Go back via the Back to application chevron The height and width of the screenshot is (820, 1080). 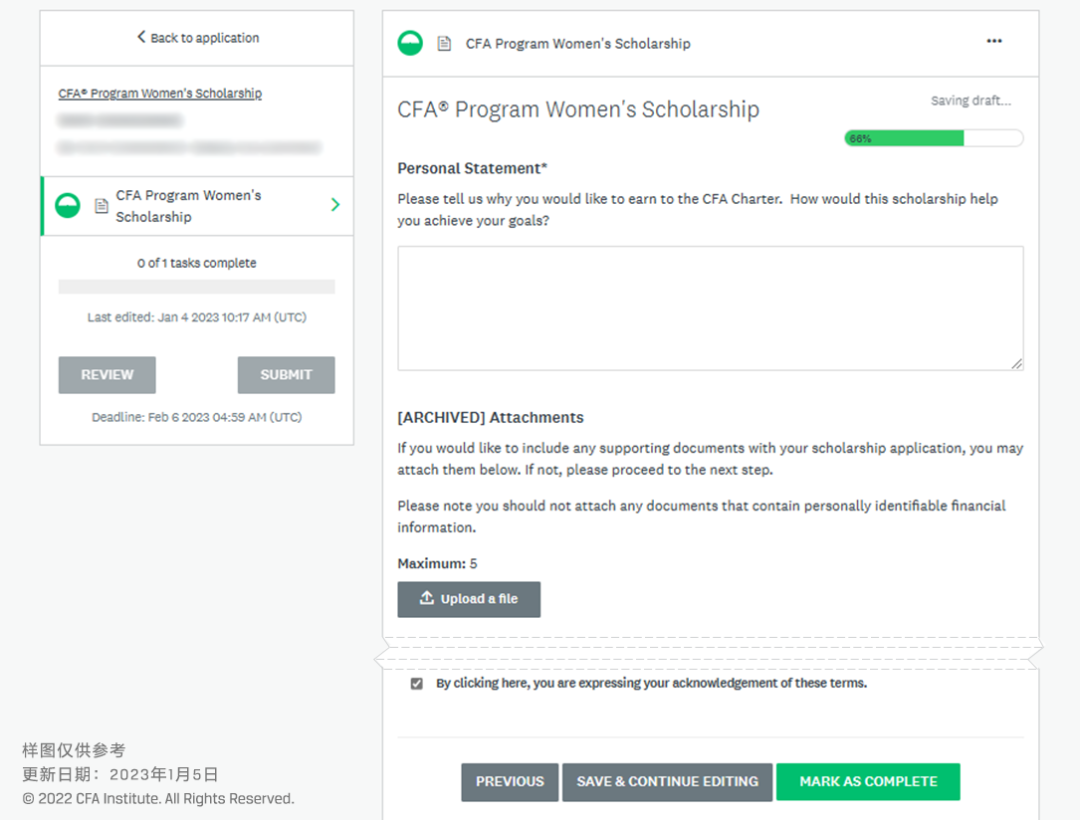pyautogui.click(x=141, y=36)
